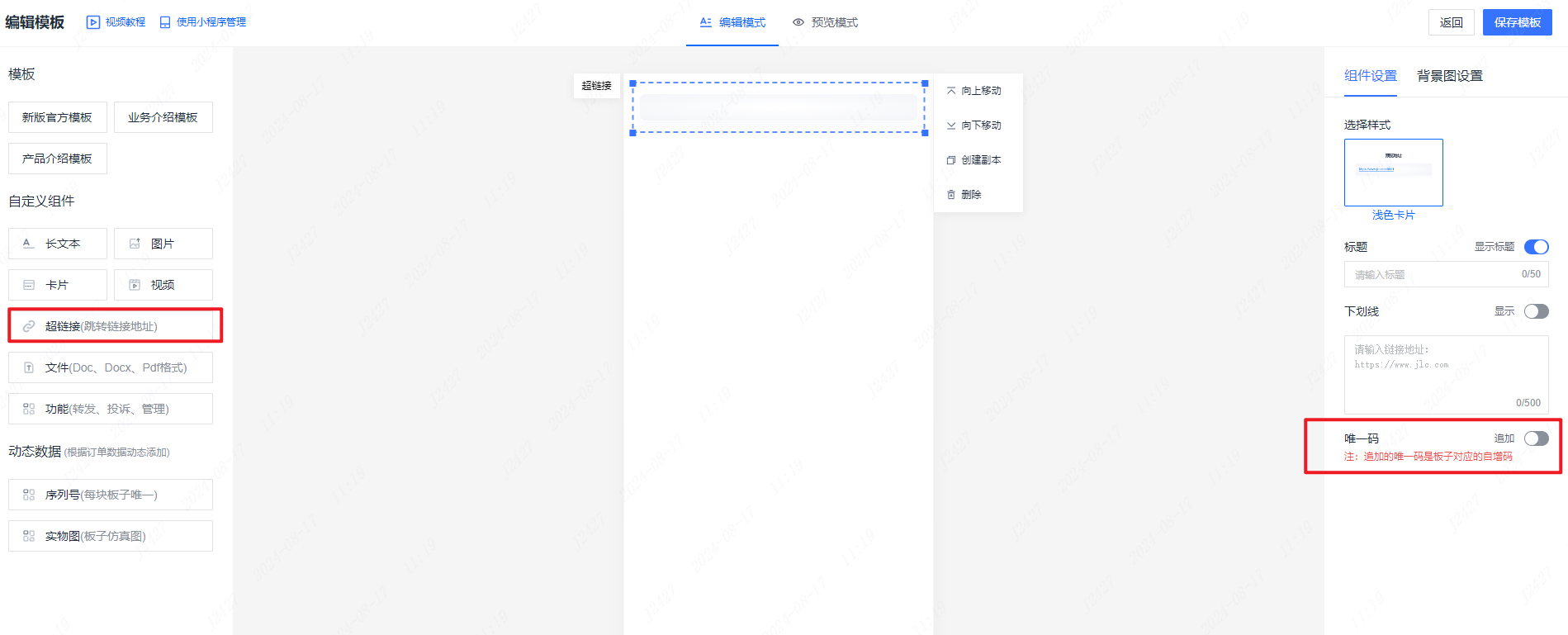Click the move down arrow icon
Image resolution: width=1568 pixels, height=635 pixels.
pos(951,126)
